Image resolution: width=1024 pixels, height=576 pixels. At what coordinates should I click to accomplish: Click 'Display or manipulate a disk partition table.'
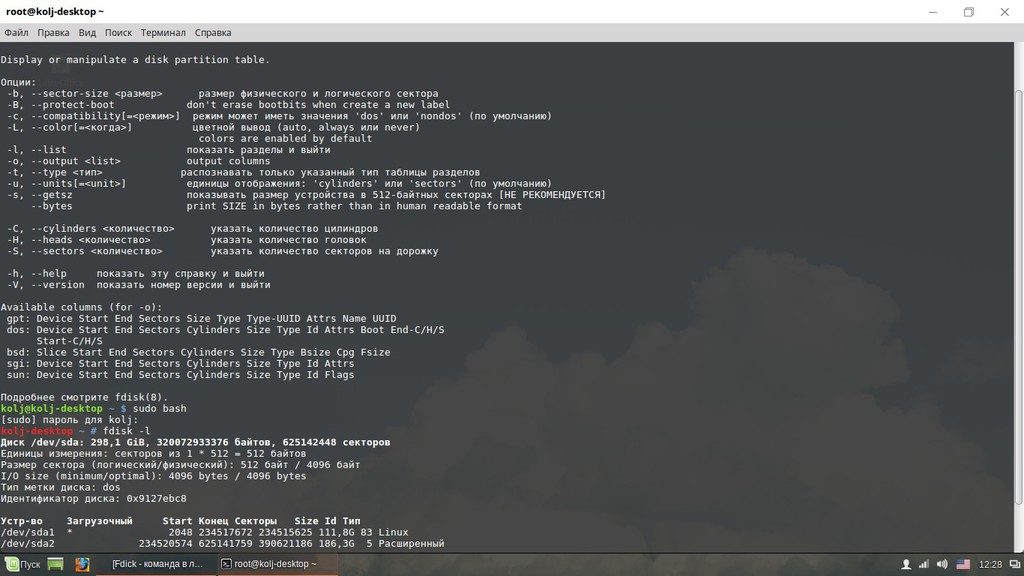(135, 59)
